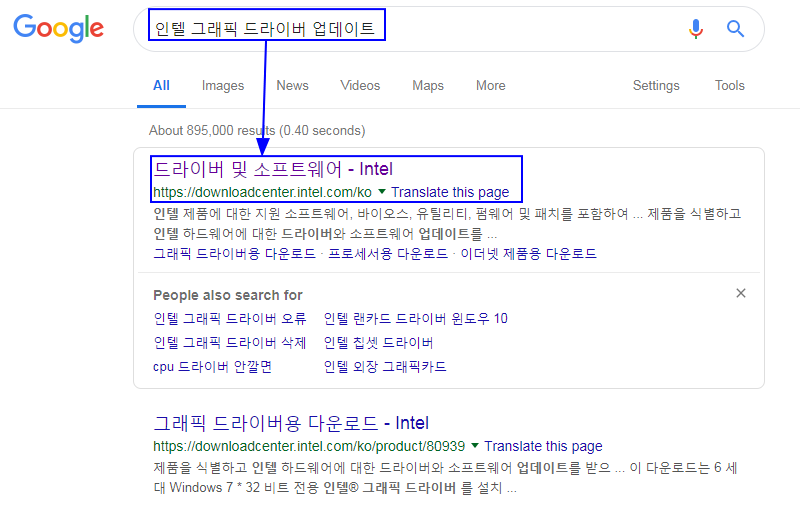Search for 인텔 그래픽 드라이버 오류
This screenshot has height=511, width=800.
pos(230,319)
